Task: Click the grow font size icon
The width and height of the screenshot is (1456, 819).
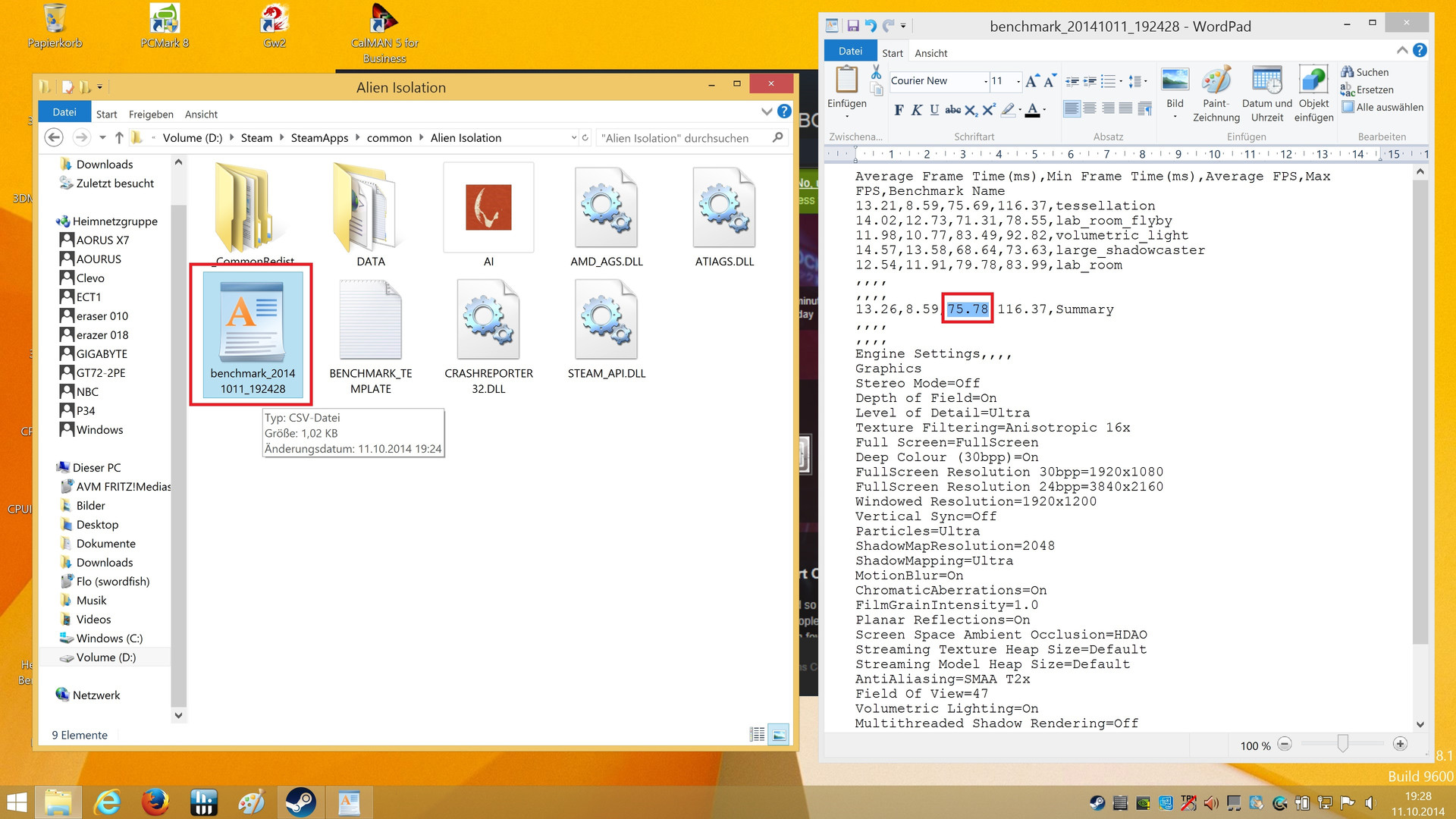Action: [1031, 81]
